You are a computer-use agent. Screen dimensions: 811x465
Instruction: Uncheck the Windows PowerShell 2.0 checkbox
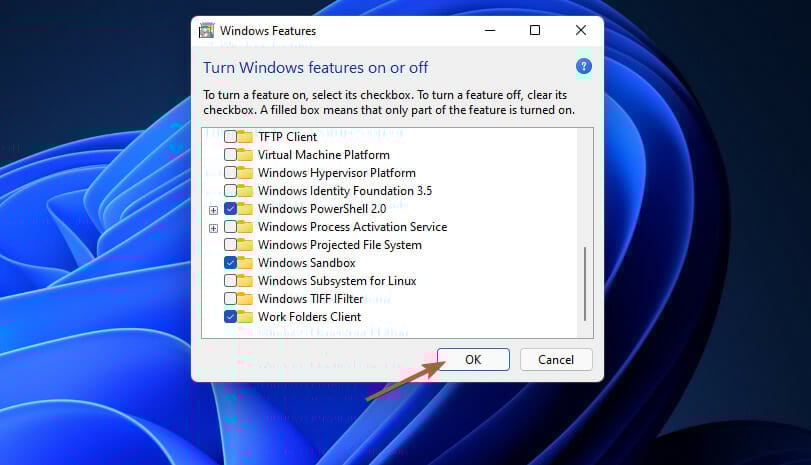(x=230, y=208)
